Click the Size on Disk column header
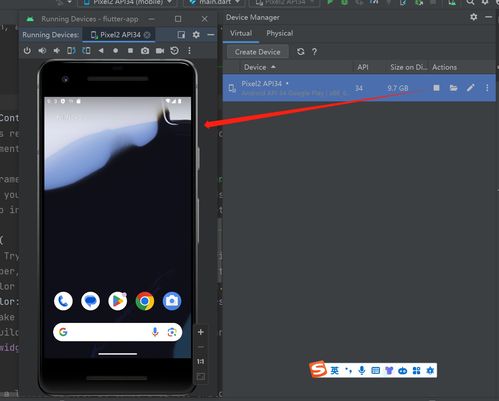 (x=408, y=67)
